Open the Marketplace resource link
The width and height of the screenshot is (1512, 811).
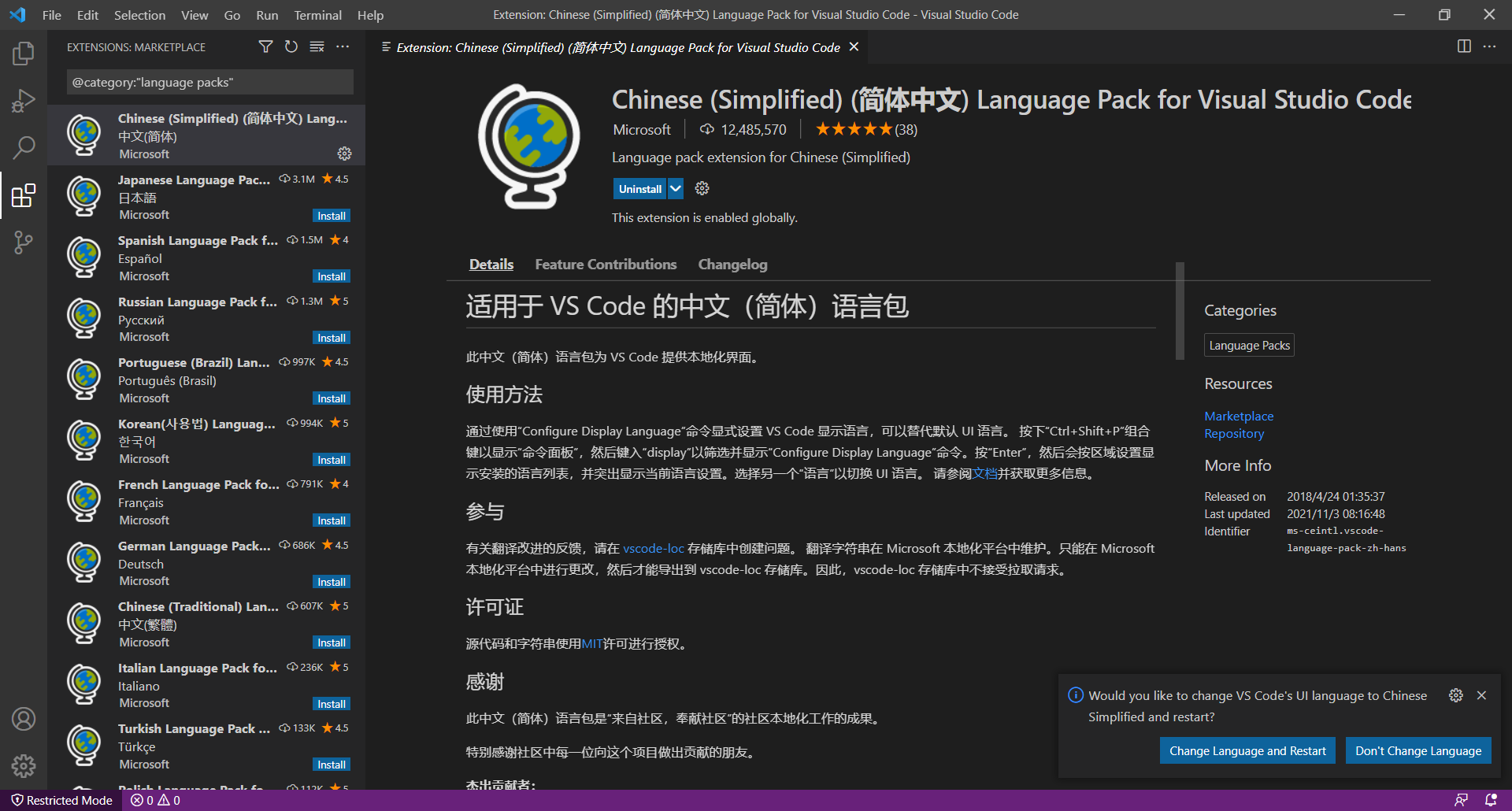point(1239,416)
